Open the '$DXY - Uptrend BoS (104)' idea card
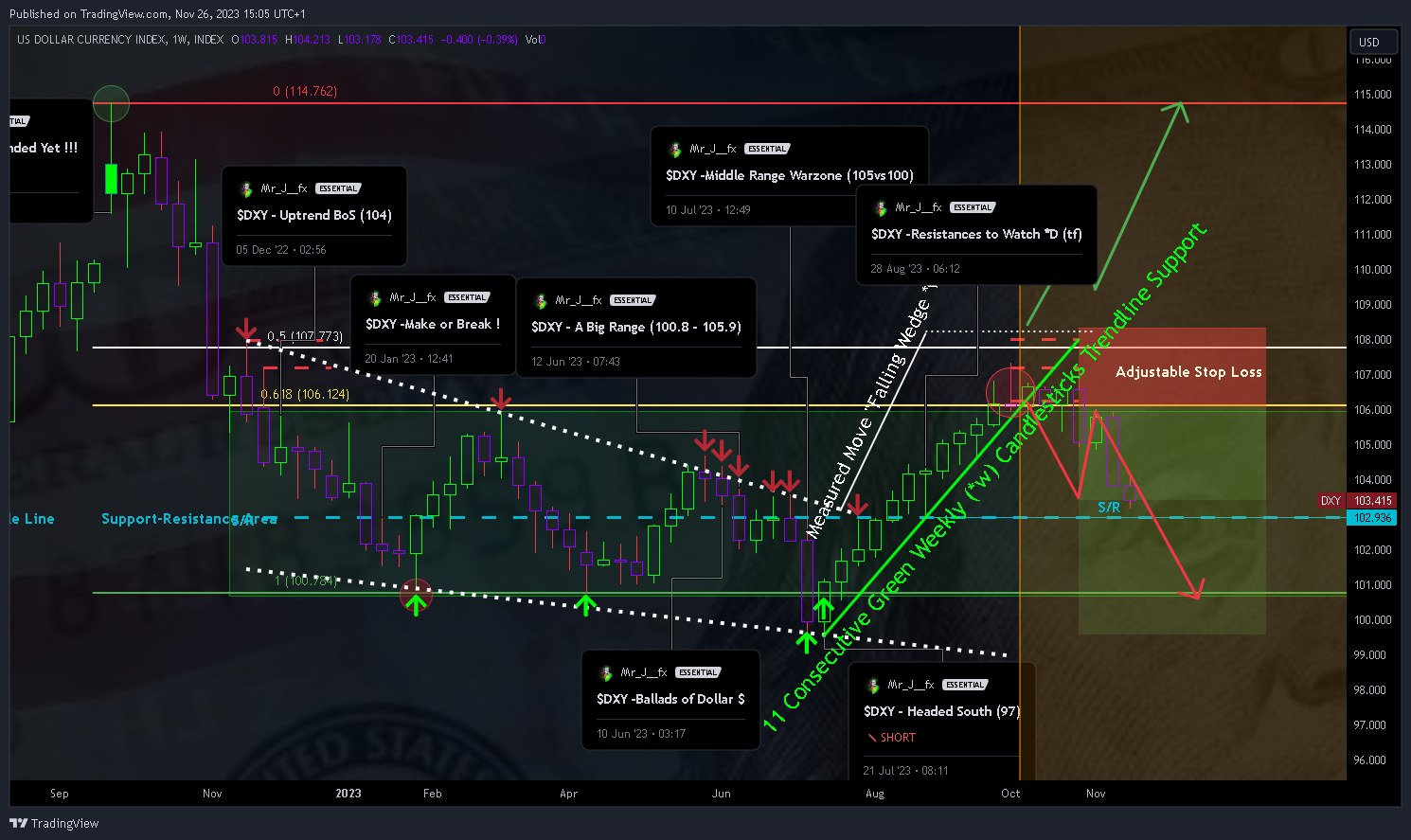Viewport: 1411px width, 840px height. pos(314,217)
